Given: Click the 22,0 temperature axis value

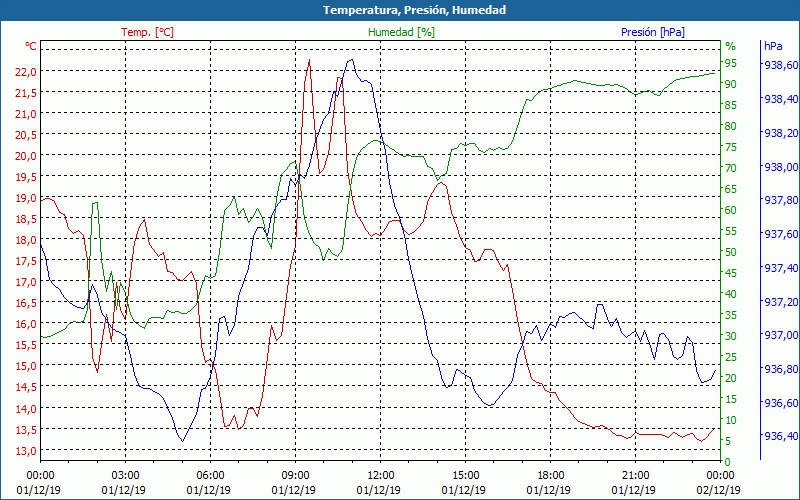Looking at the screenshot, I should coord(26,71).
